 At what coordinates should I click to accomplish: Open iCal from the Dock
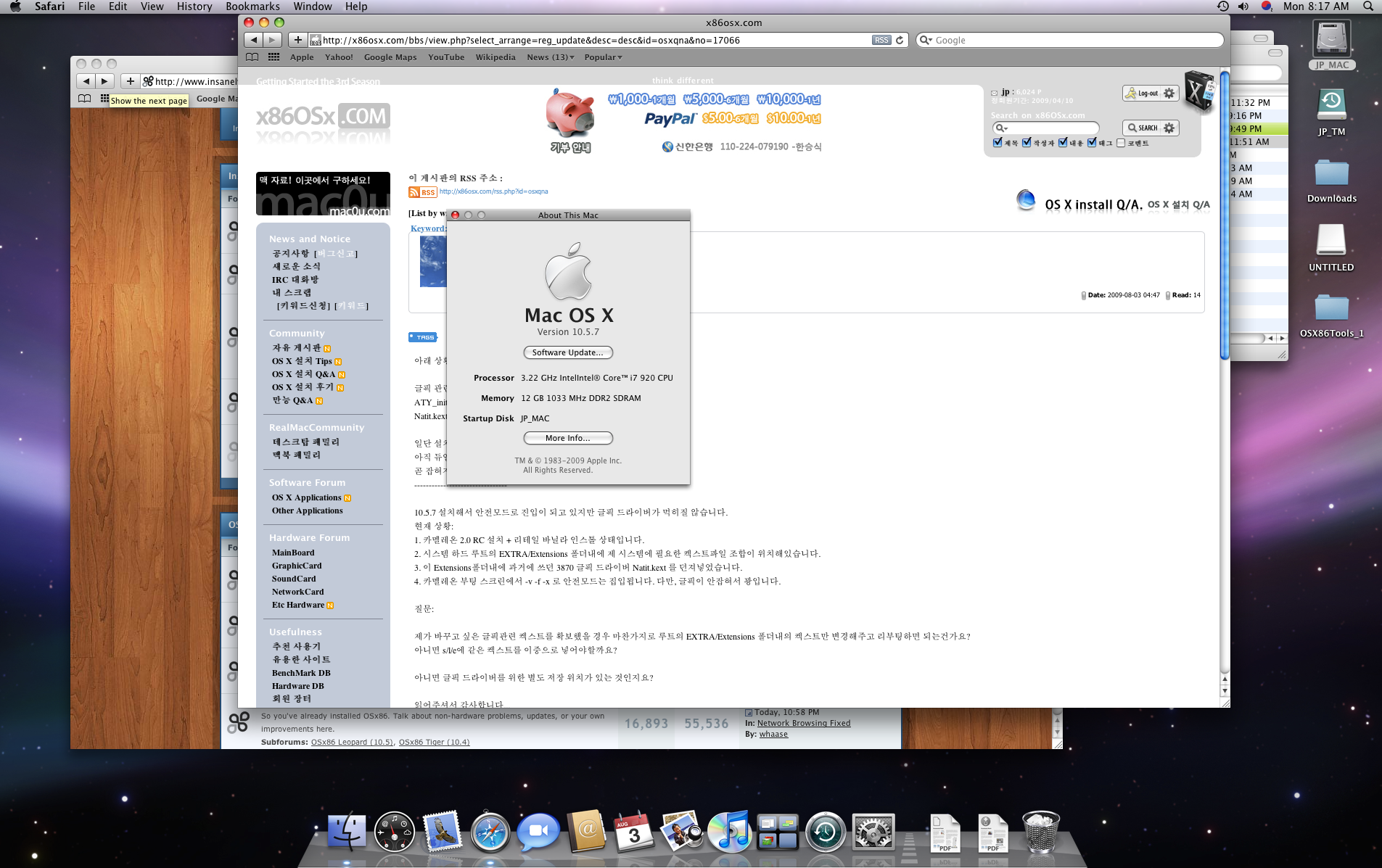634,832
